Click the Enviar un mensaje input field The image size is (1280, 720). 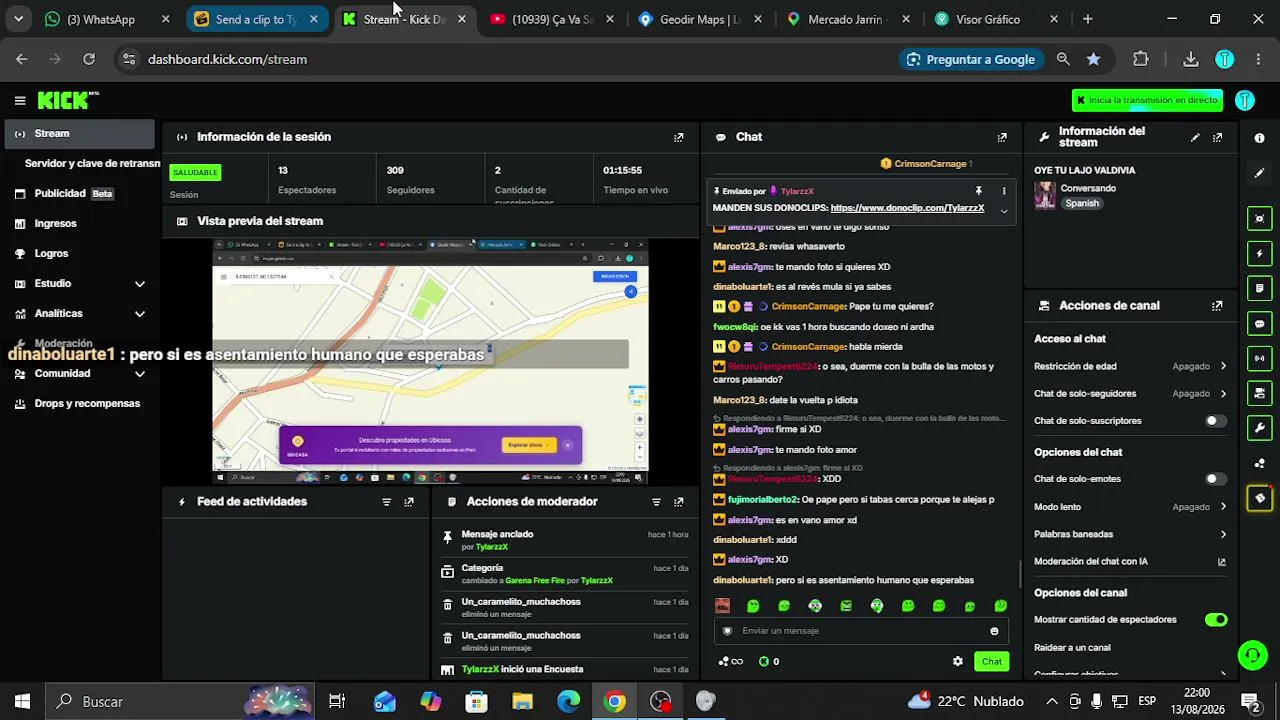pyautogui.click(x=860, y=631)
